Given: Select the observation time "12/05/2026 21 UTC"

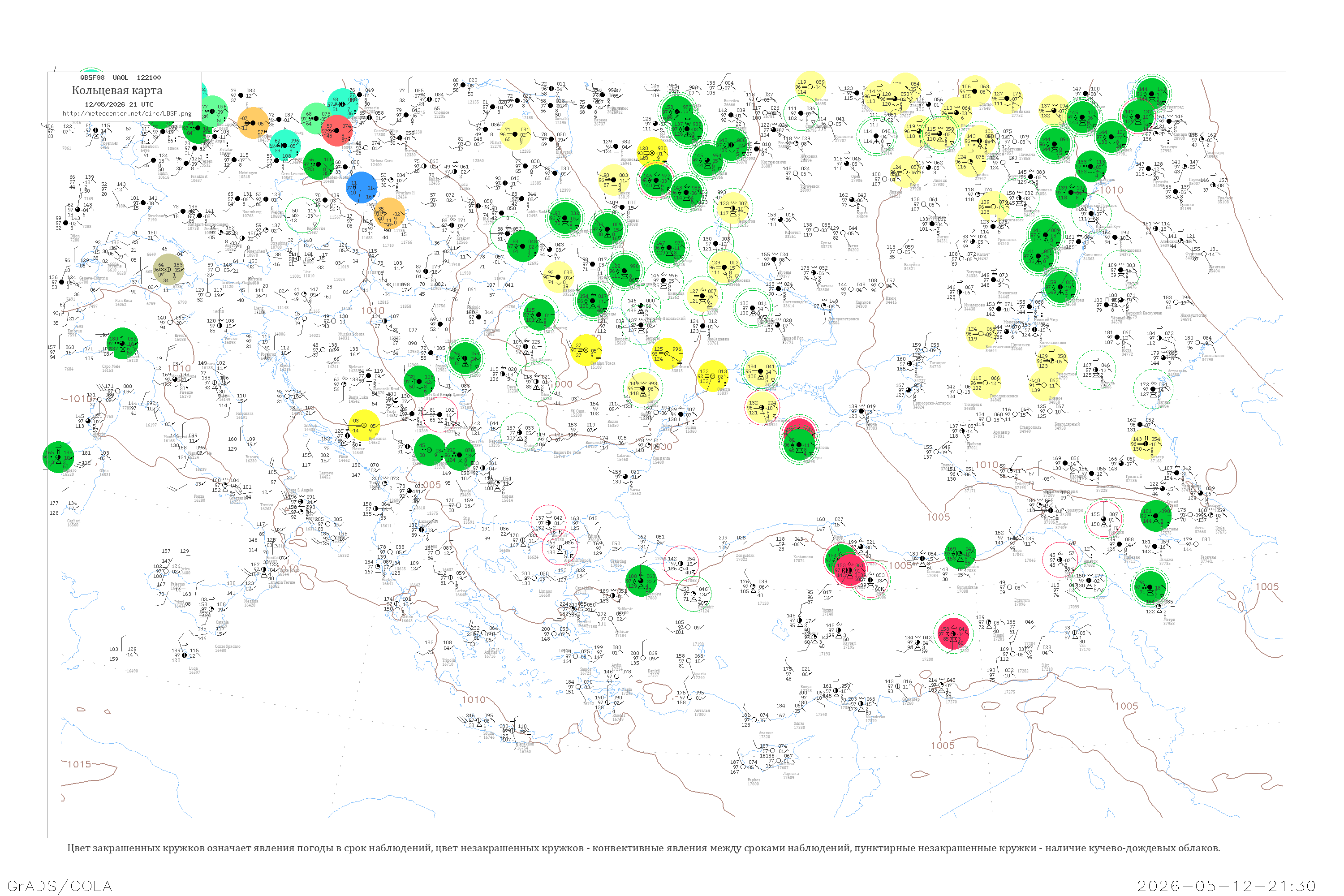Looking at the screenshot, I should pos(119,104).
